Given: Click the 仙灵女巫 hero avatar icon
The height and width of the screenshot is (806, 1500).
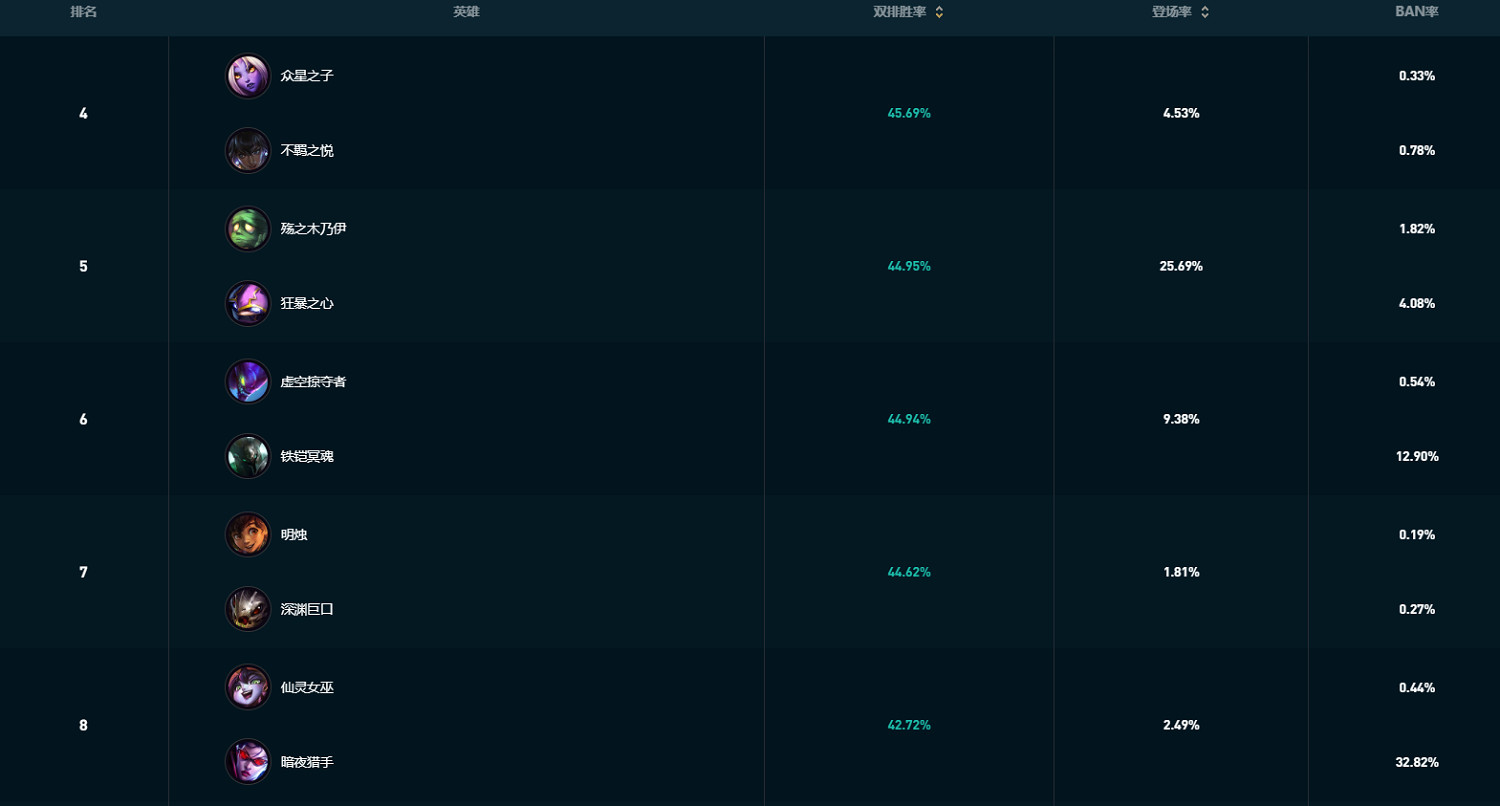Looking at the screenshot, I should coord(248,688).
